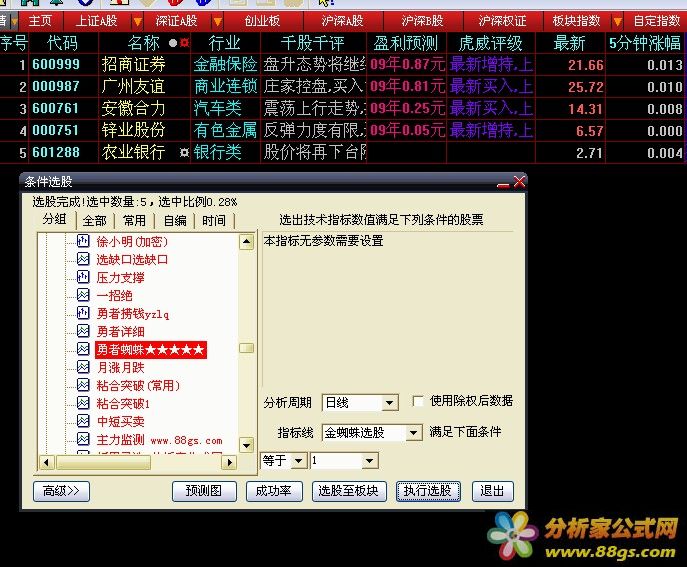Click the 选股至板块 button
The width and height of the screenshot is (687, 567).
pyautogui.click(x=349, y=491)
